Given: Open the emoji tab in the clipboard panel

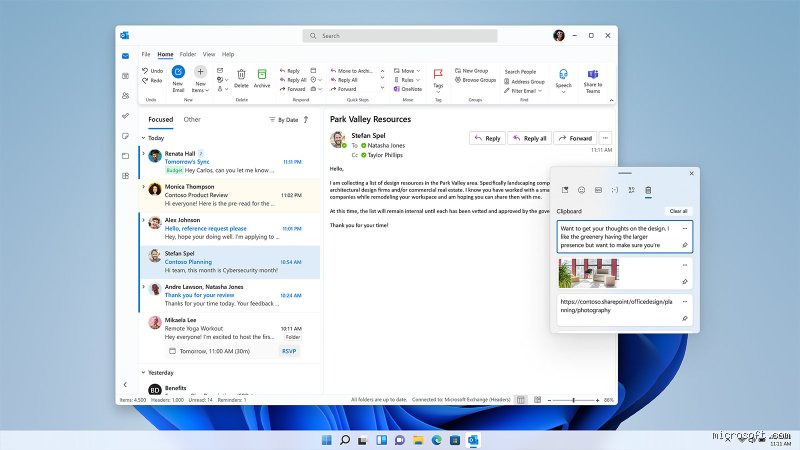Looking at the screenshot, I should 582,190.
